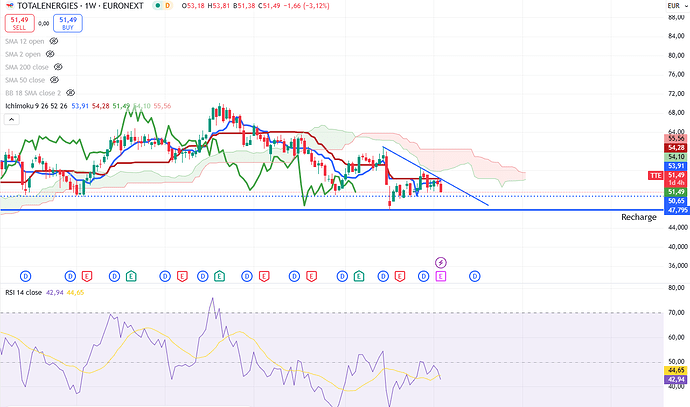690x407 pixels.
Task: Click the leftmost red E earnings marker
Action: pos(87,275)
